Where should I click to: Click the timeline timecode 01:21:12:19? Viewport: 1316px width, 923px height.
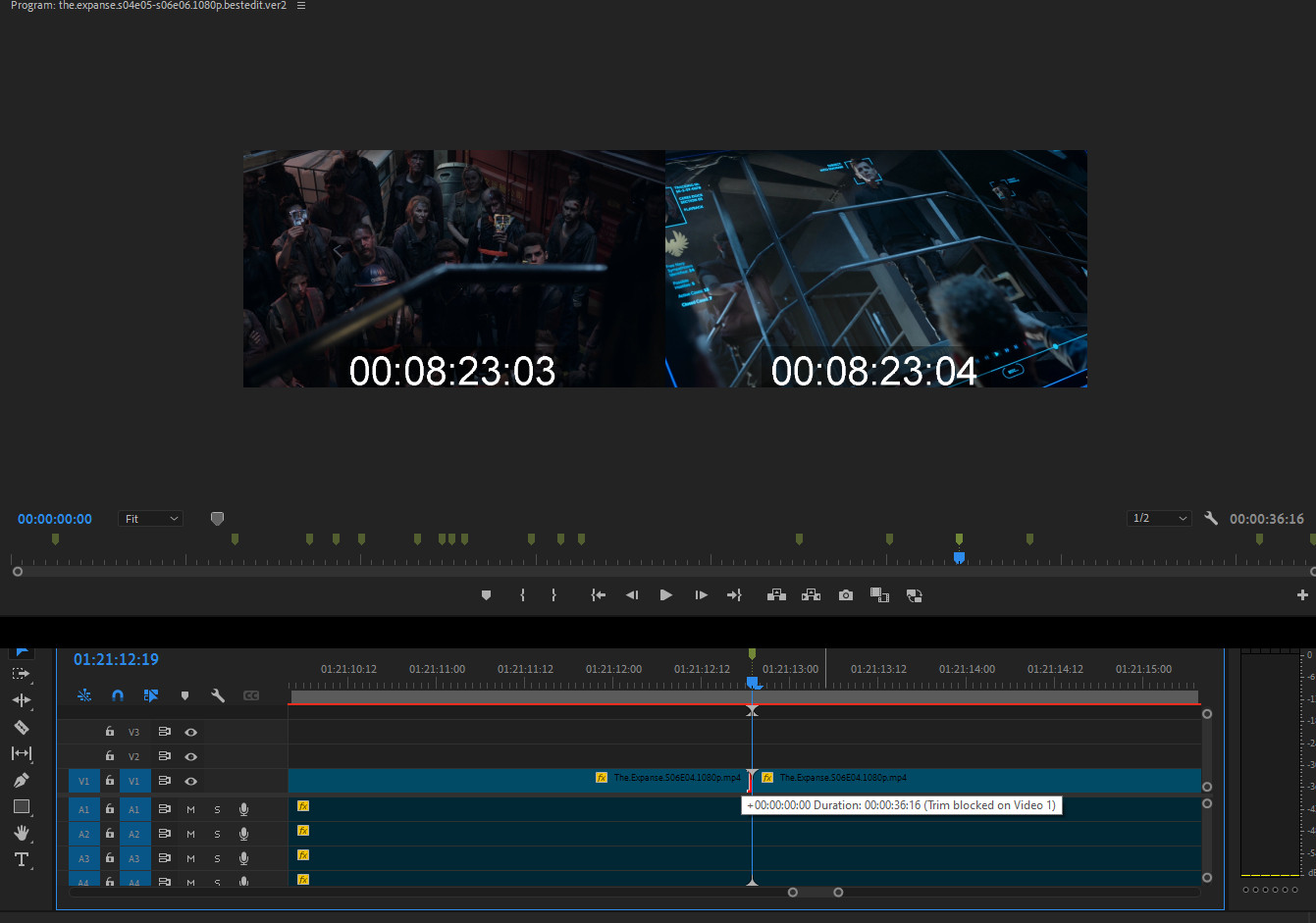pyautogui.click(x=116, y=659)
